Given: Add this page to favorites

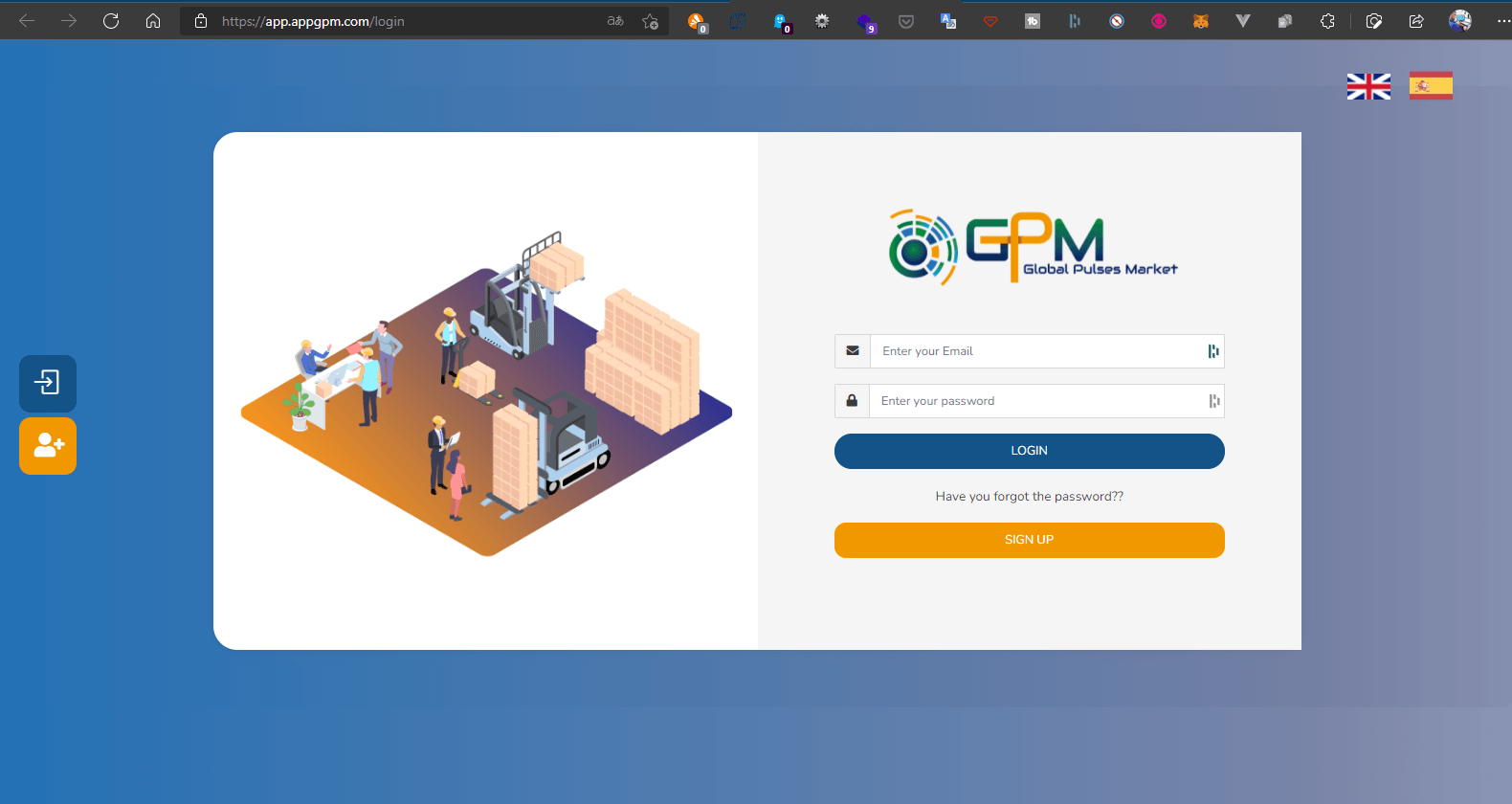Looking at the screenshot, I should (651, 21).
